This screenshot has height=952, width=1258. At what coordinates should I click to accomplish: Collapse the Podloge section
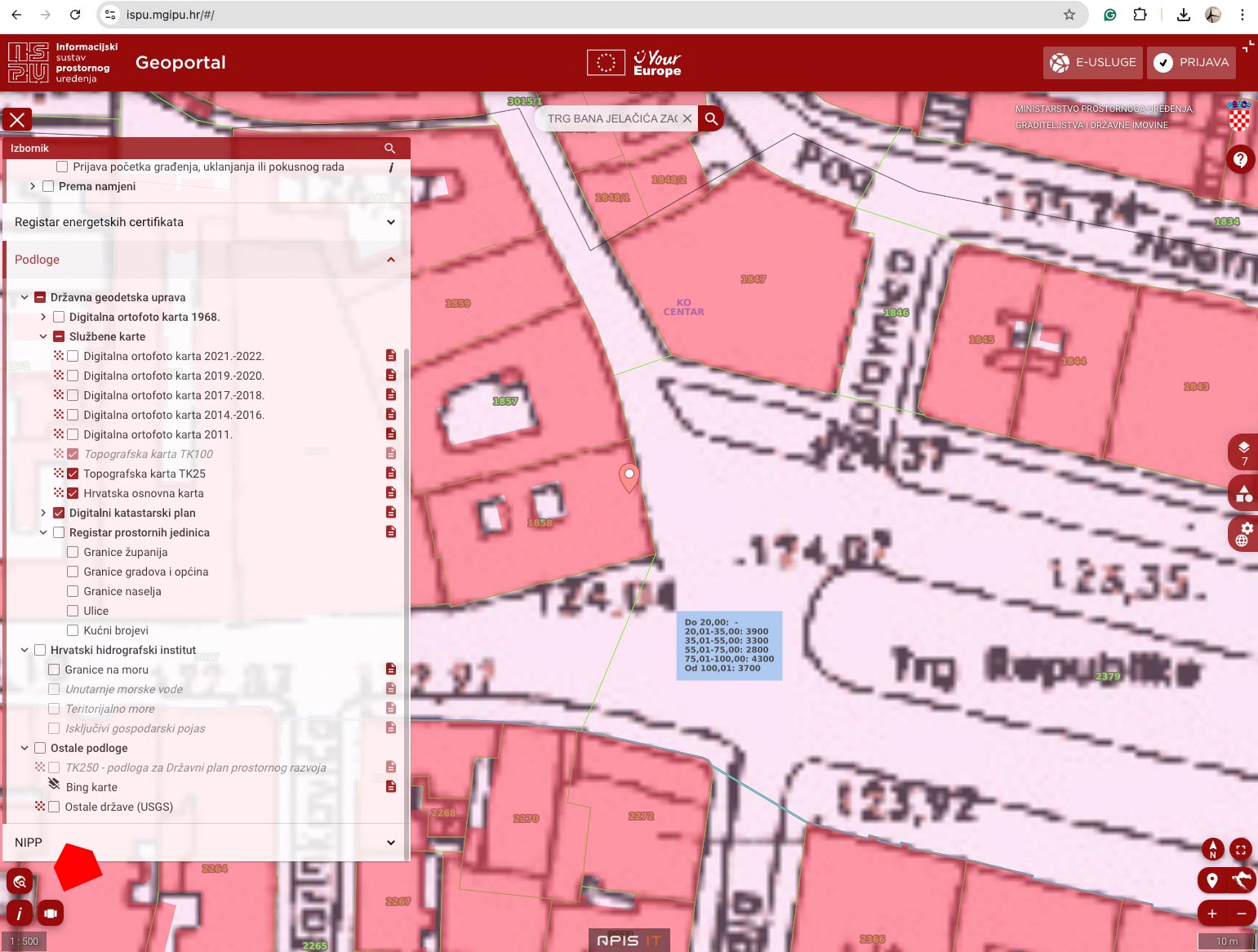[x=205, y=260]
